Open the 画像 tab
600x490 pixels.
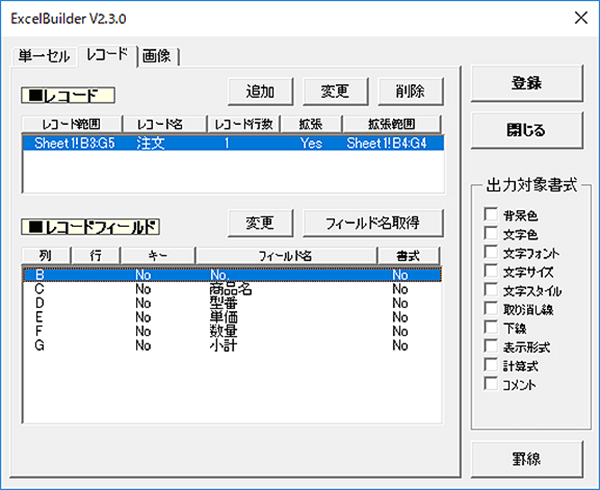pos(157,57)
